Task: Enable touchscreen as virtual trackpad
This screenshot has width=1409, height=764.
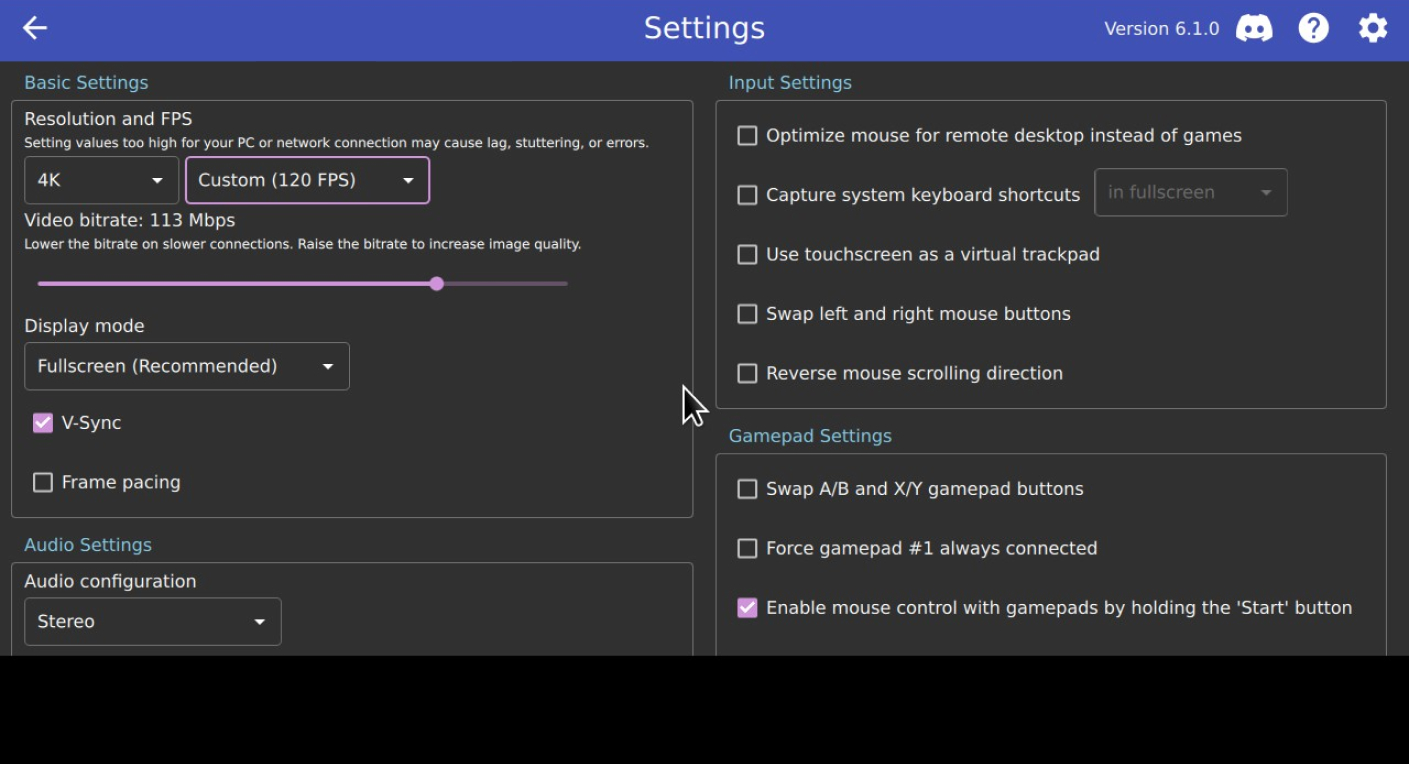Action: click(x=746, y=254)
